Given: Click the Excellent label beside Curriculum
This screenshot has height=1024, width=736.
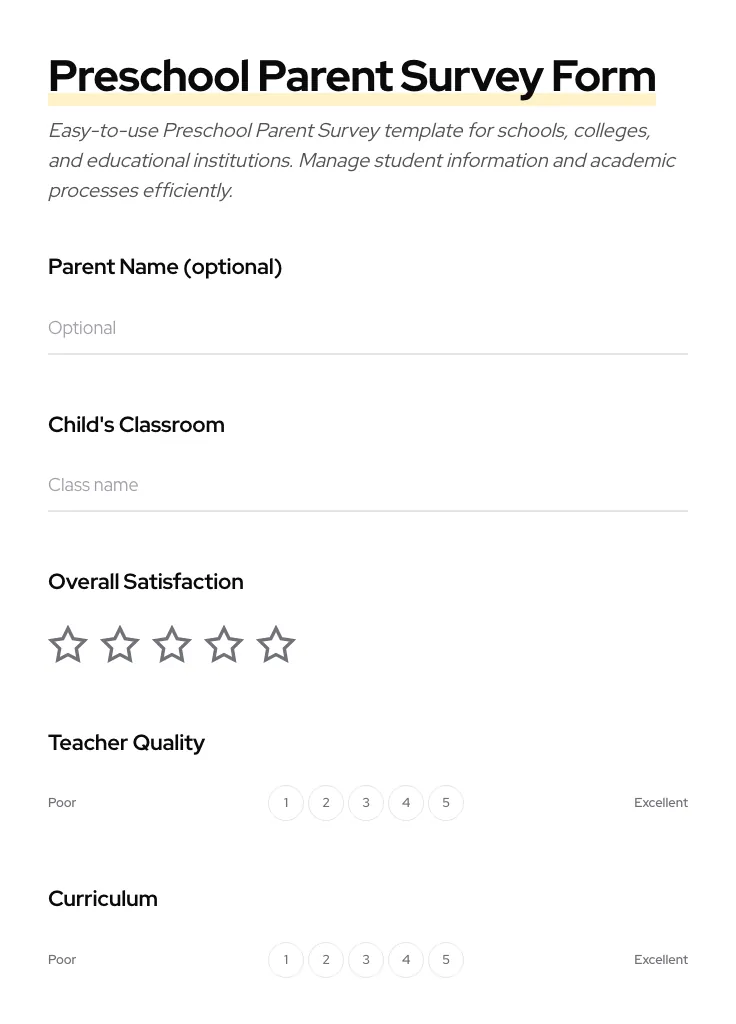Looking at the screenshot, I should pos(661,959).
